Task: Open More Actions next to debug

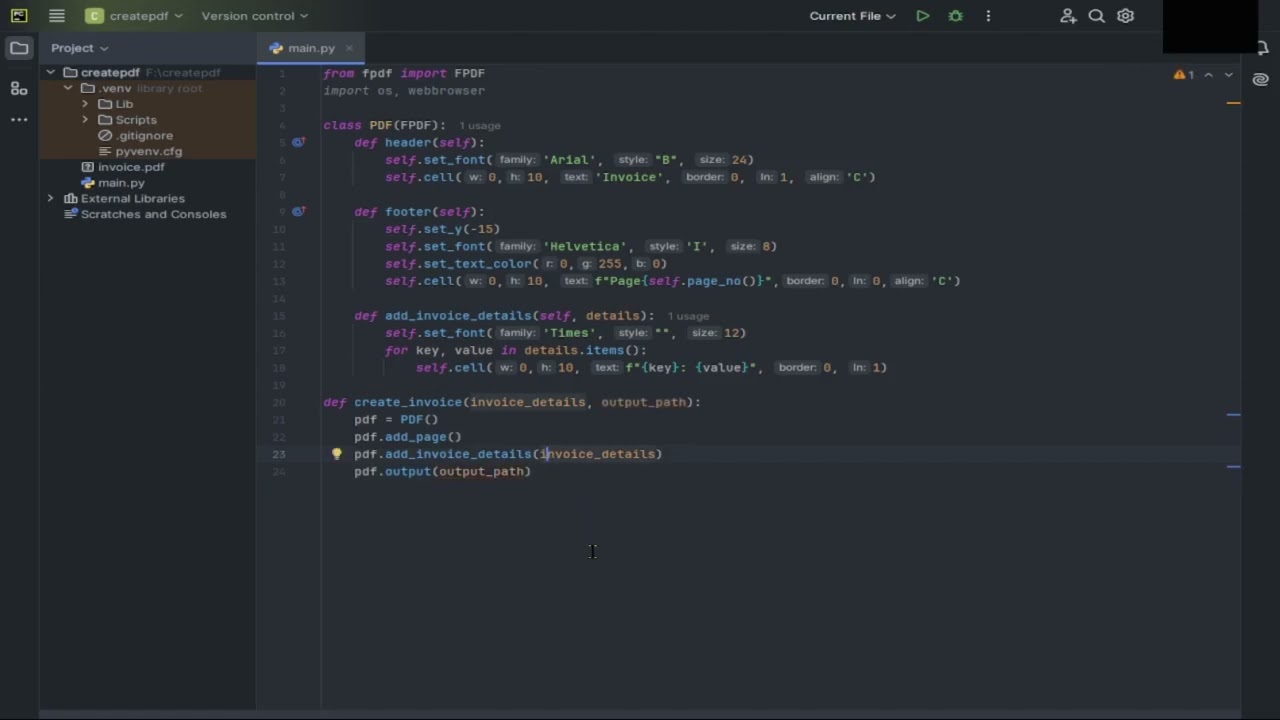Action: coord(988,16)
